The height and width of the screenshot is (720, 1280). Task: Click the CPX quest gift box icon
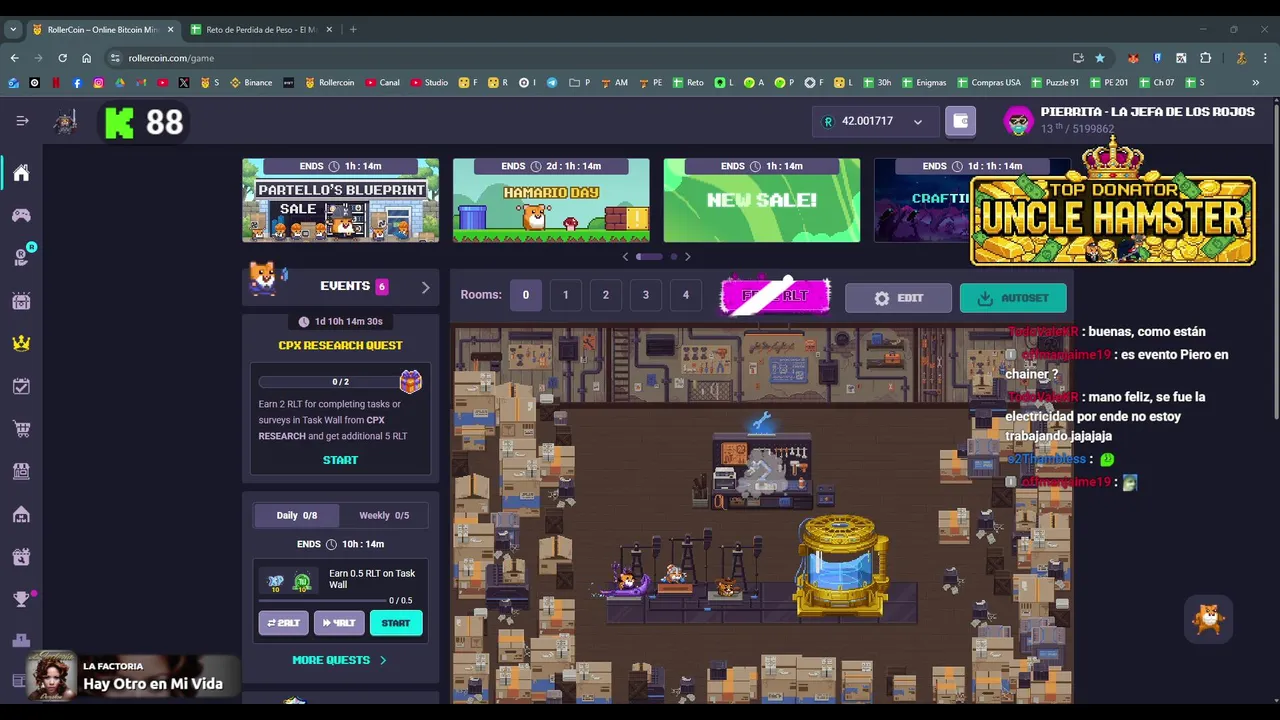(411, 381)
